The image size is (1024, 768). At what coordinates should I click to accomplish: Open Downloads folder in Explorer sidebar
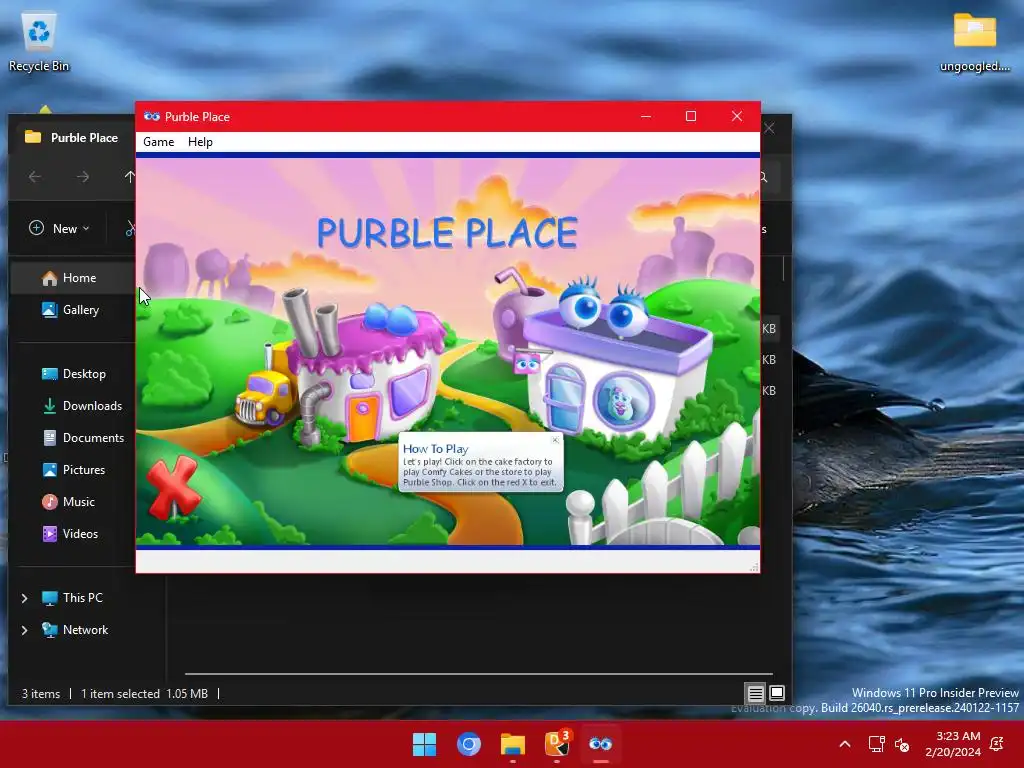point(82,406)
